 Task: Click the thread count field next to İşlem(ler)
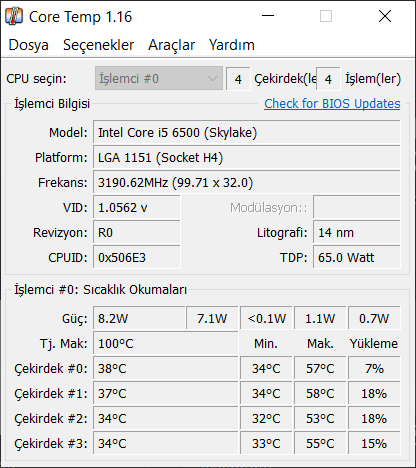click(328, 79)
